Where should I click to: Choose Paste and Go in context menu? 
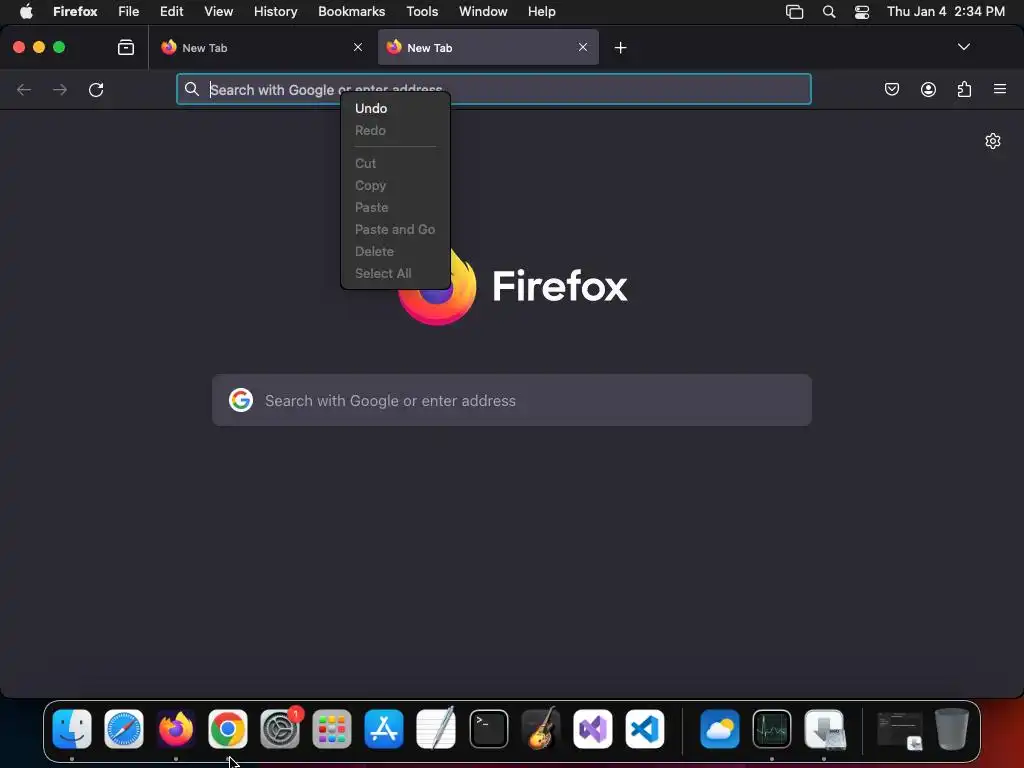click(x=394, y=229)
